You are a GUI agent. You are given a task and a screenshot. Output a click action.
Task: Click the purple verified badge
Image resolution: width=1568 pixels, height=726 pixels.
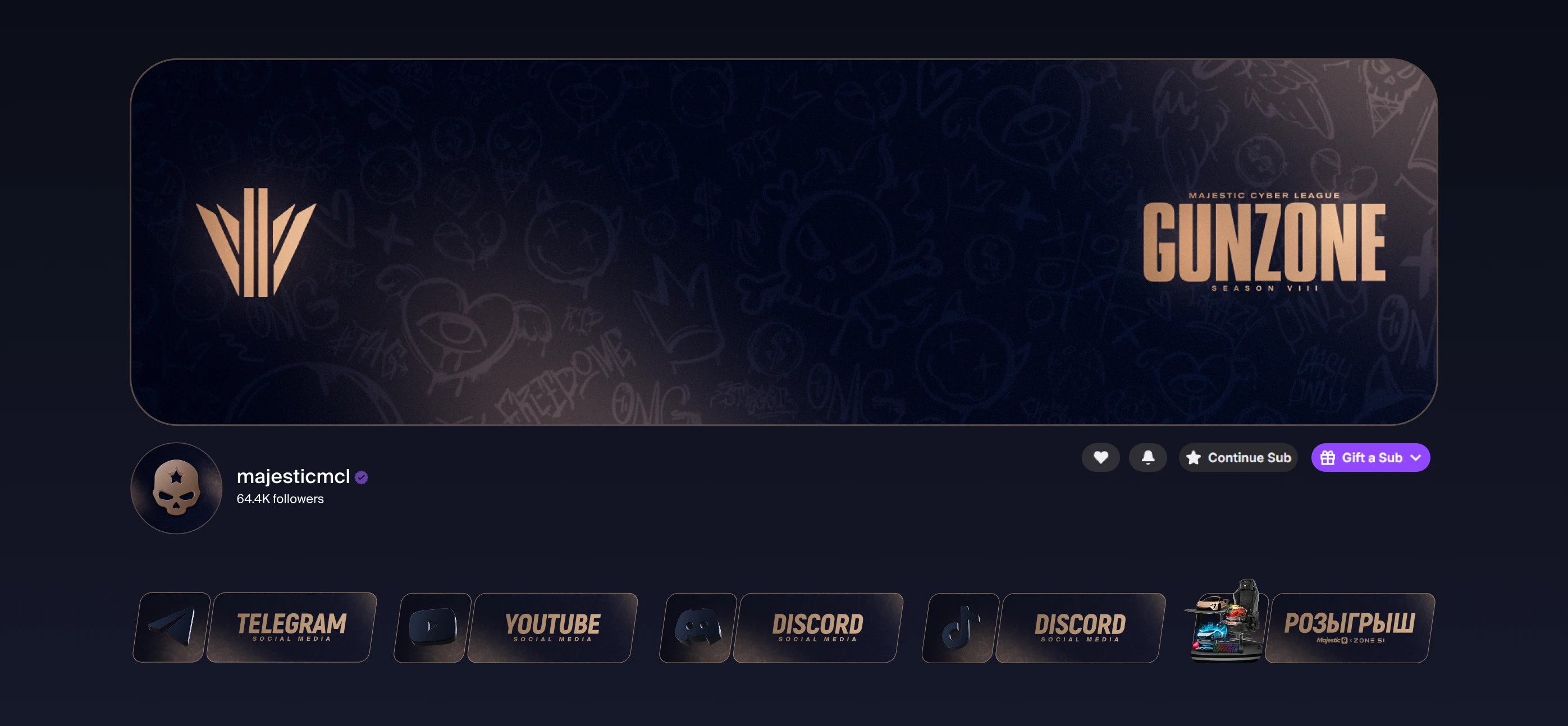tap(361, 477)
